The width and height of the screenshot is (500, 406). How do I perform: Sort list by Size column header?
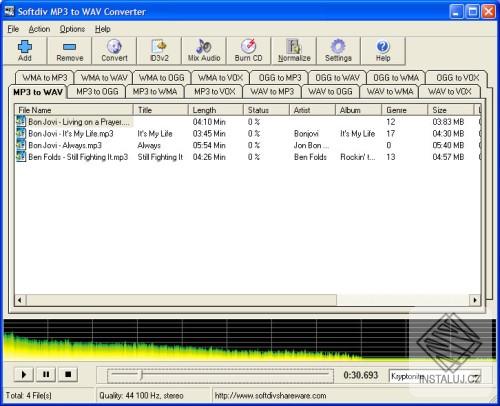point(451,110)
